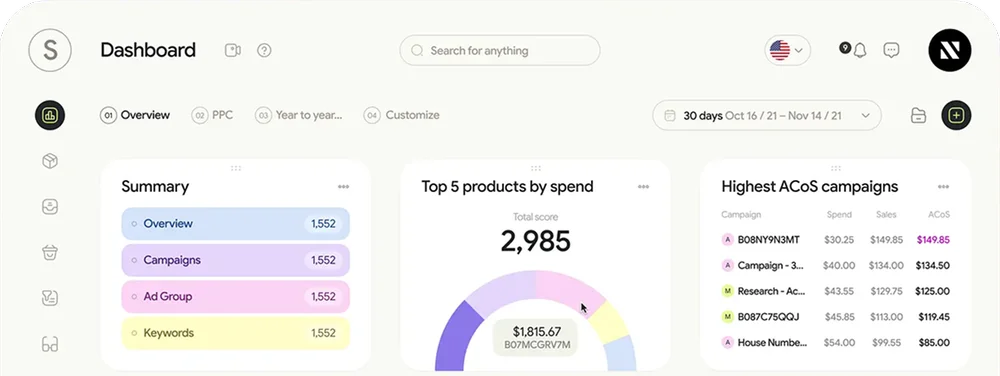This screenshot has width=1000, height=376.
Task: Open the help question mark icon
Action: 264,50
